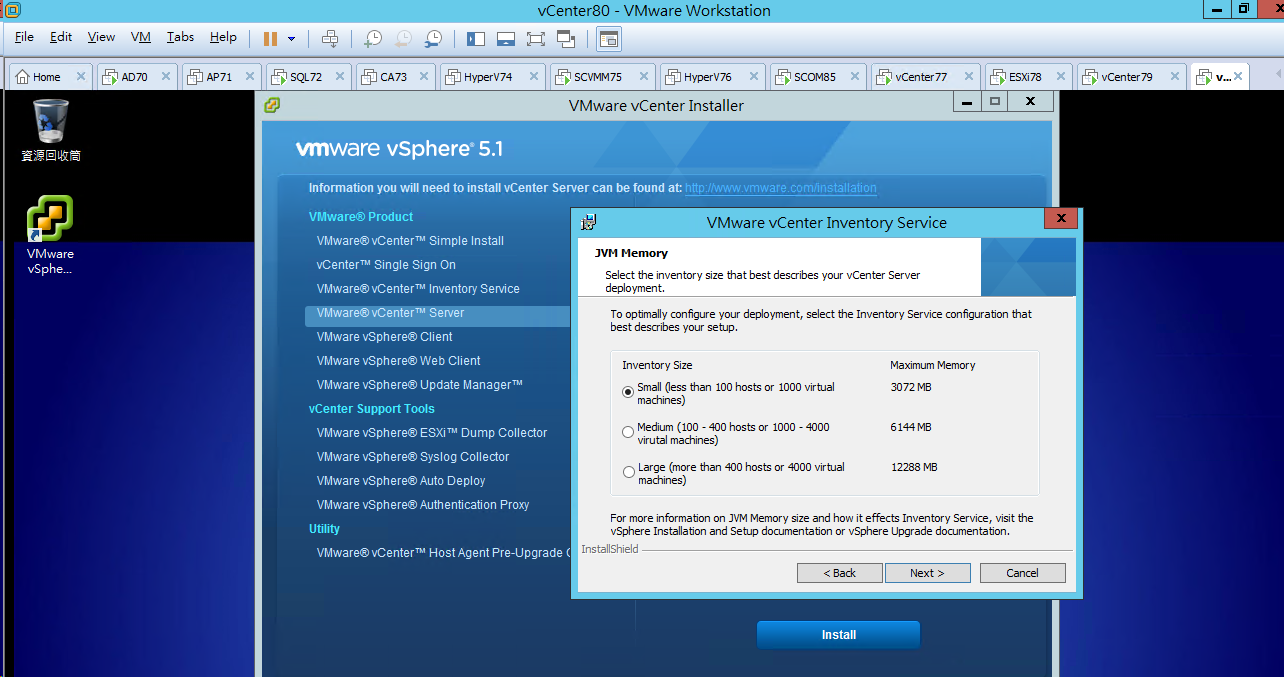Open the Help menu

point(223,37)
